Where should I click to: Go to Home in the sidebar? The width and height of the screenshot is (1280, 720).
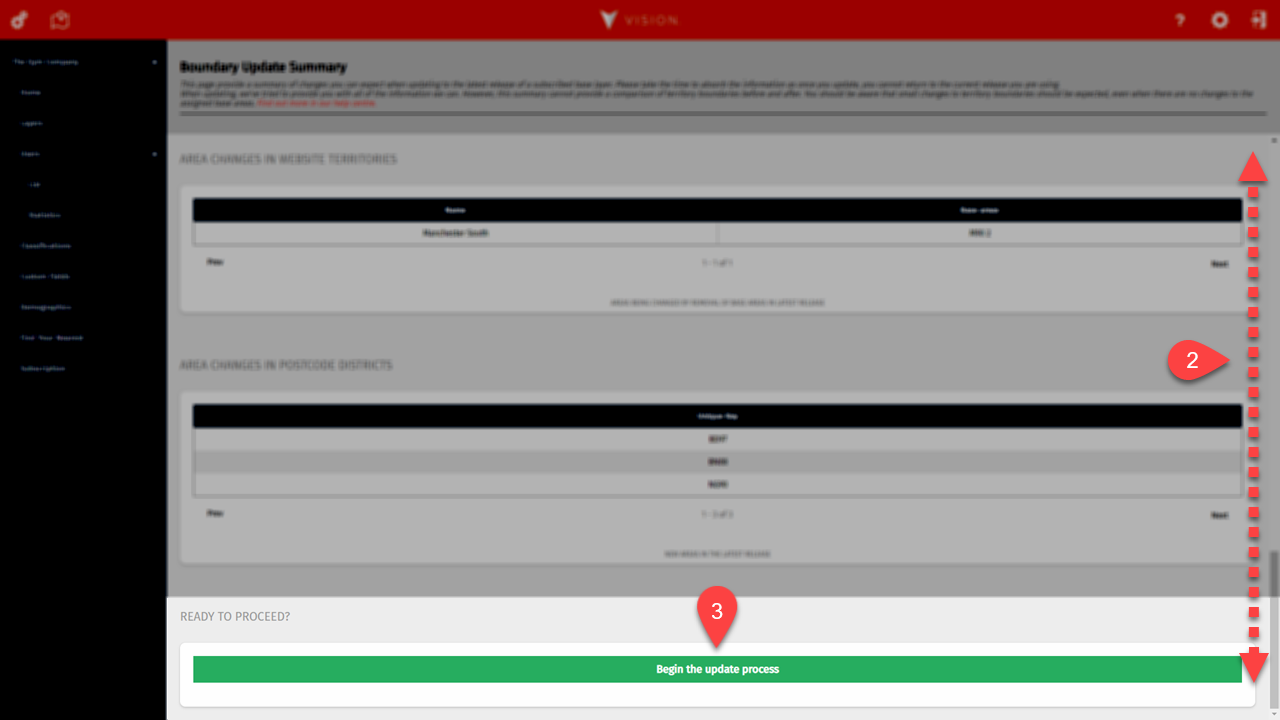pyautogui.click(x=31, y=92)
